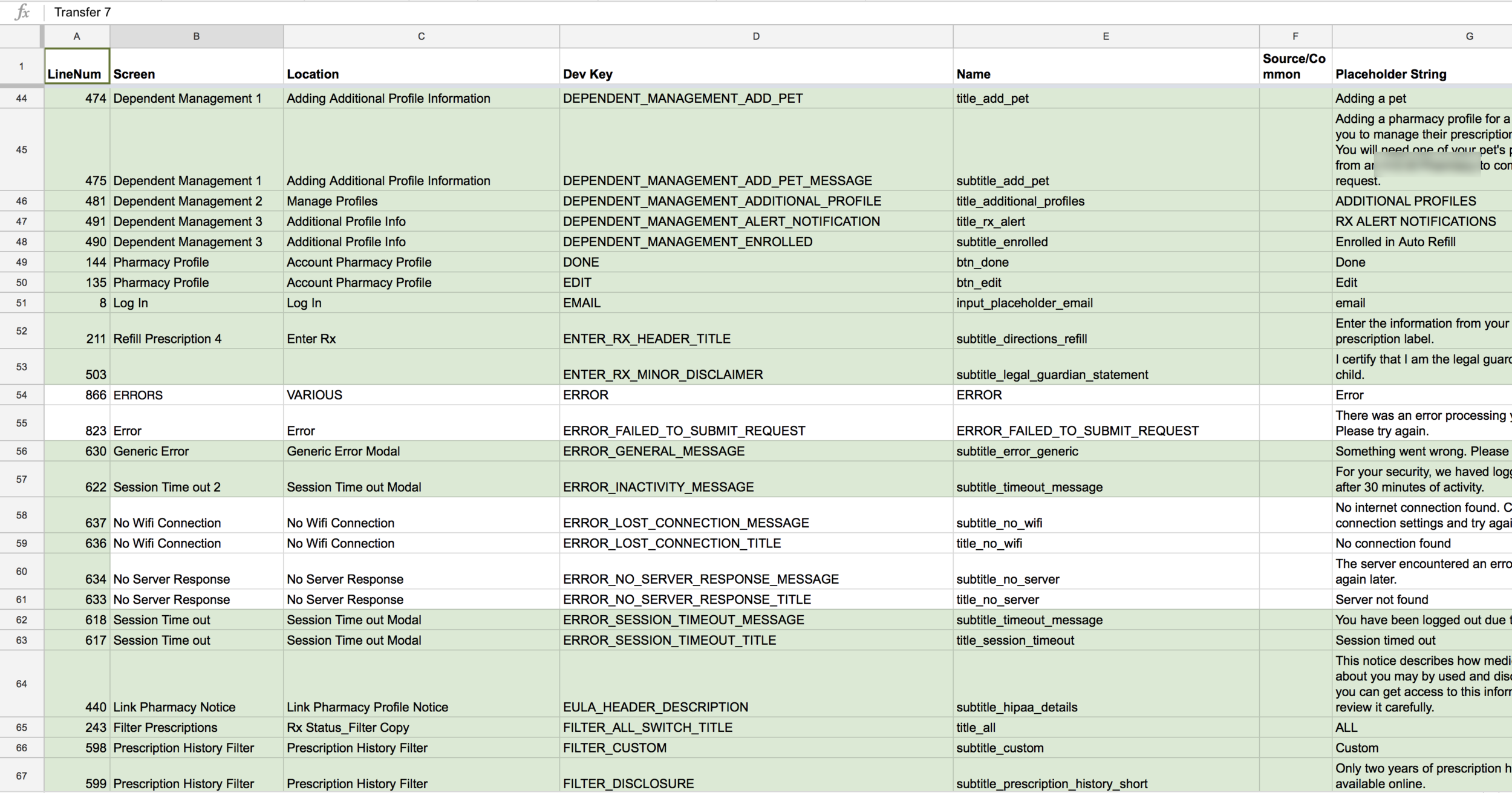Select column A header
Viewport: 1512px width, 793px height.
(77, 36)
